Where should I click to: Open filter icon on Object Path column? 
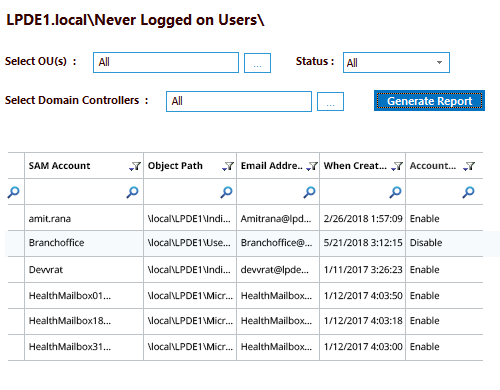pyautogui.click(x=228, y=166)
